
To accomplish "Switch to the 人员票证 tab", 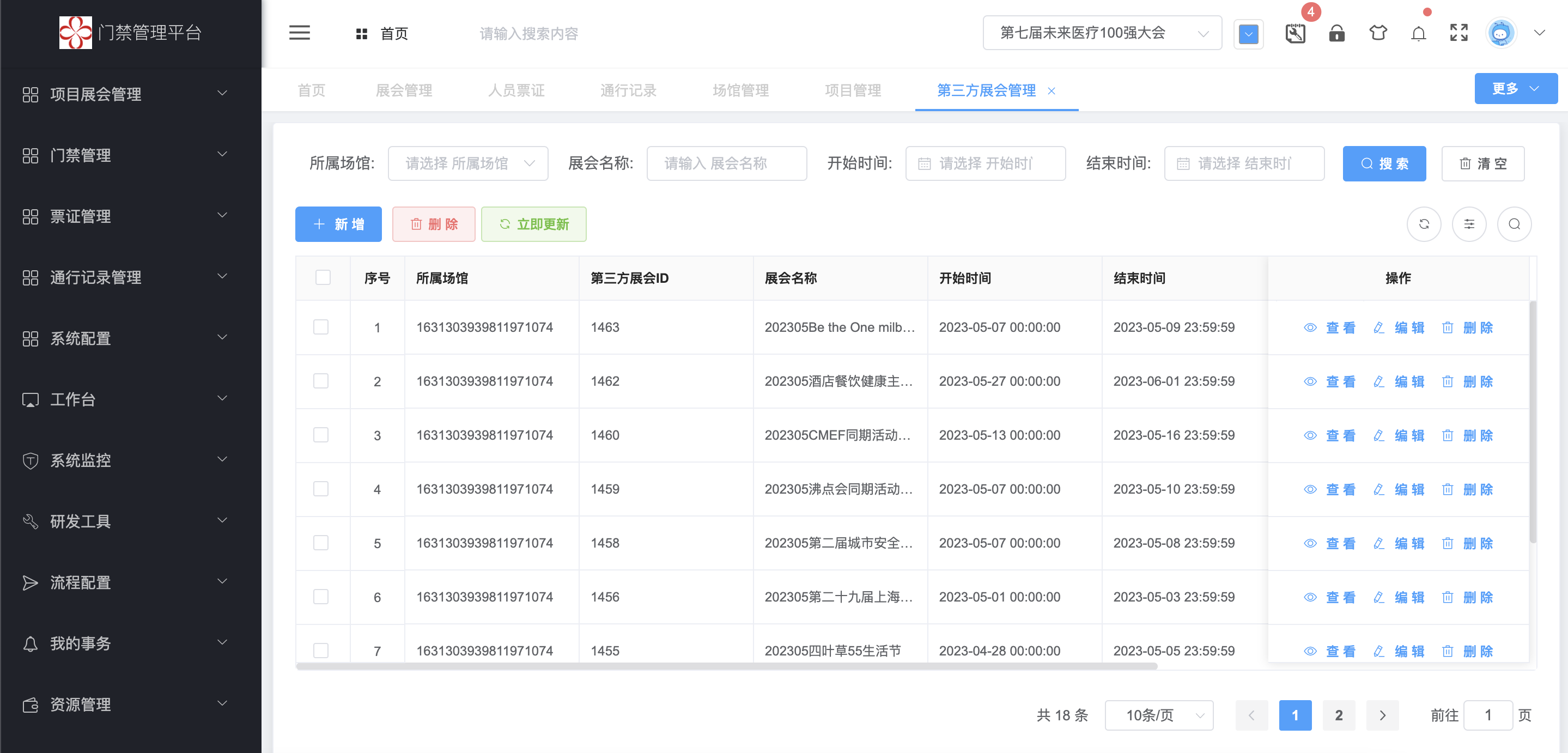I will [x=516, y=90].
